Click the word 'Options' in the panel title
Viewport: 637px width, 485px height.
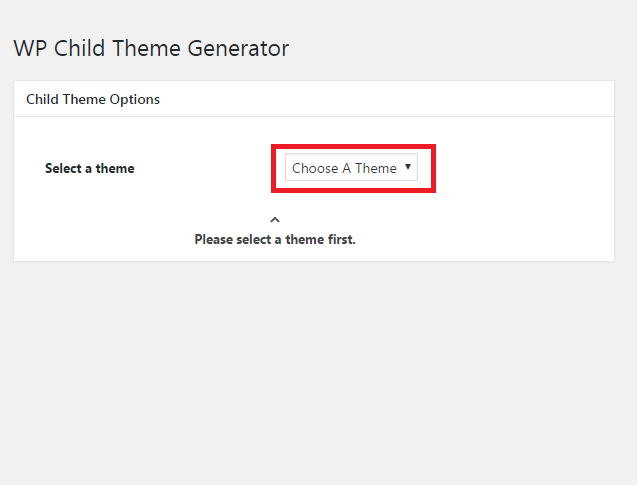coord(134,100)
